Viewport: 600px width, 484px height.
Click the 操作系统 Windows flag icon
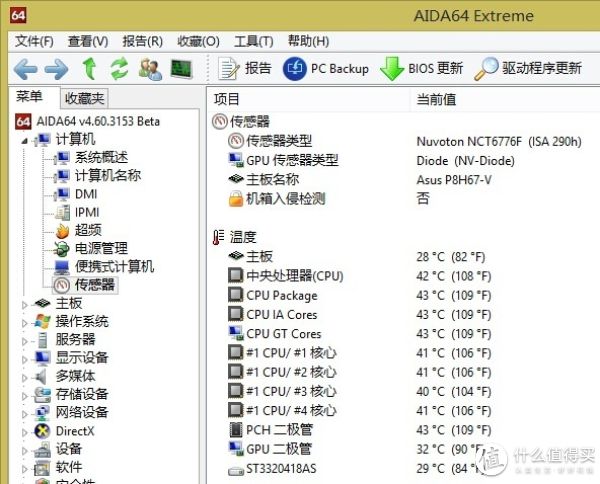[42, 321]
